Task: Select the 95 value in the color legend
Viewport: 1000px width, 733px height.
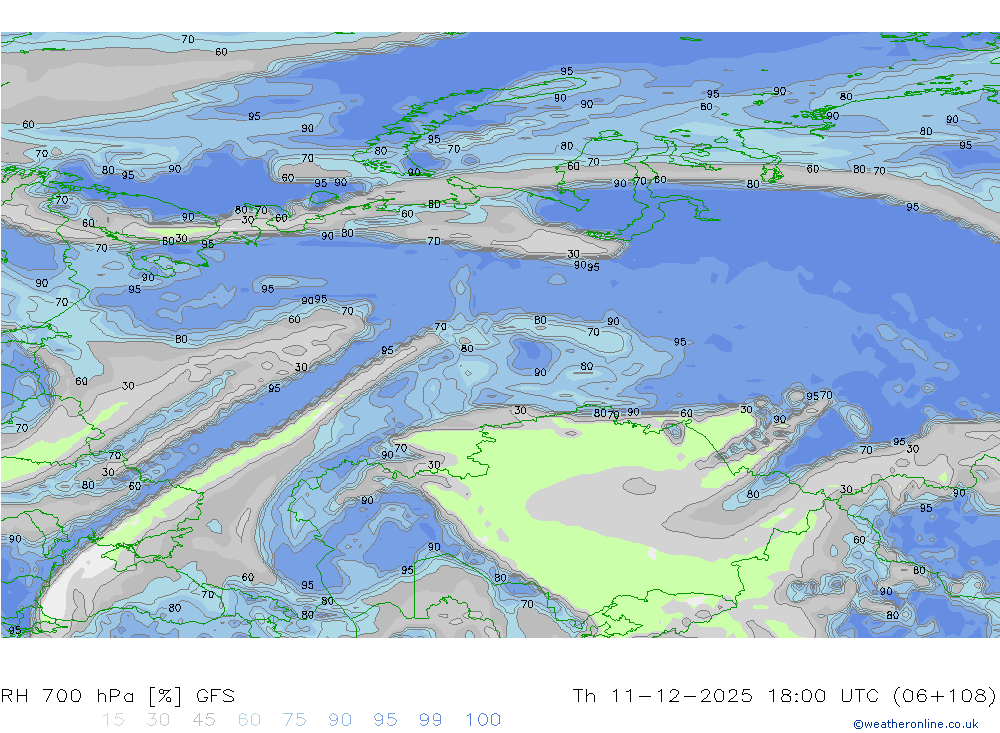Action: point(385,720)
